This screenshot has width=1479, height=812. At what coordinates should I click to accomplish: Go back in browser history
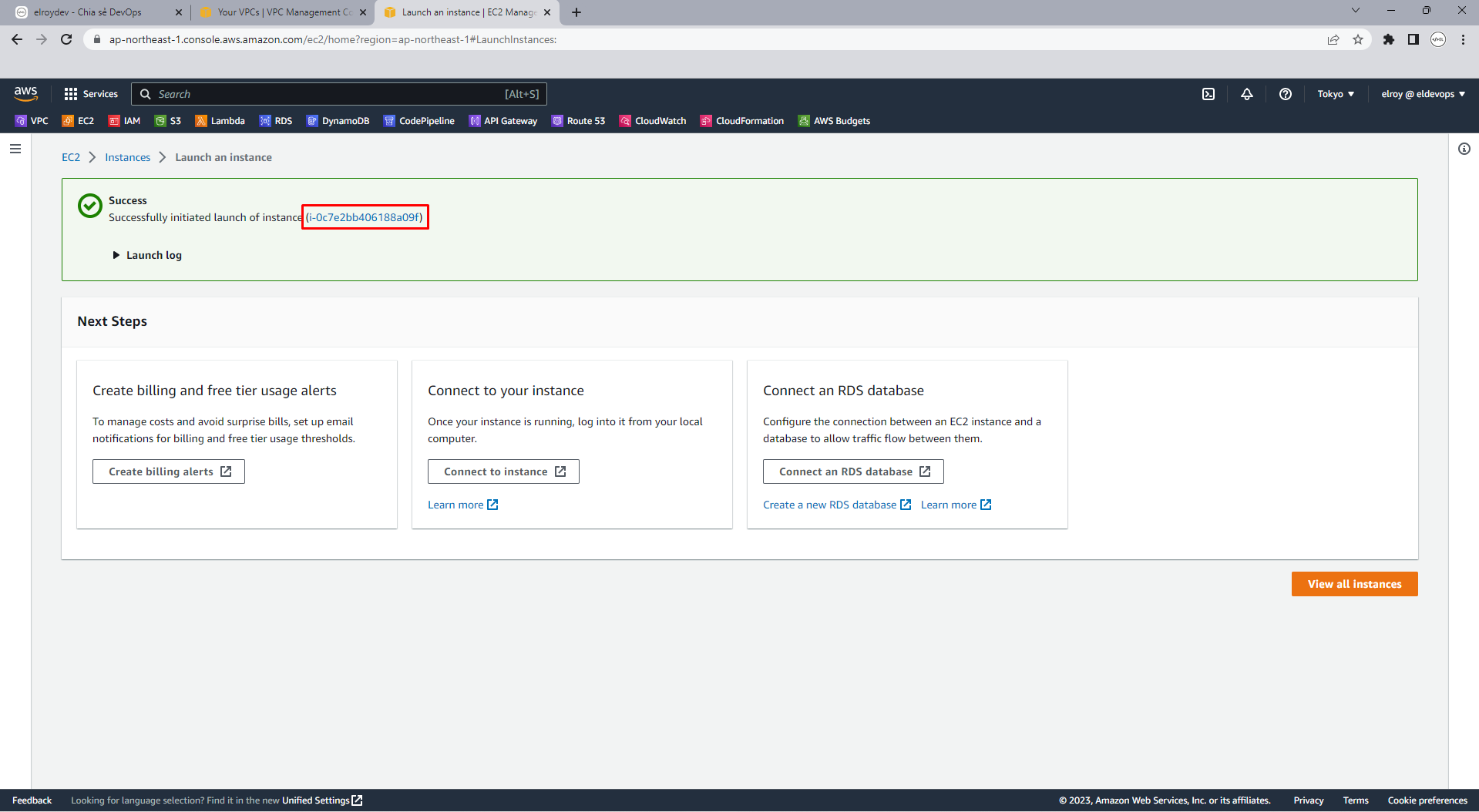[17, 39]
